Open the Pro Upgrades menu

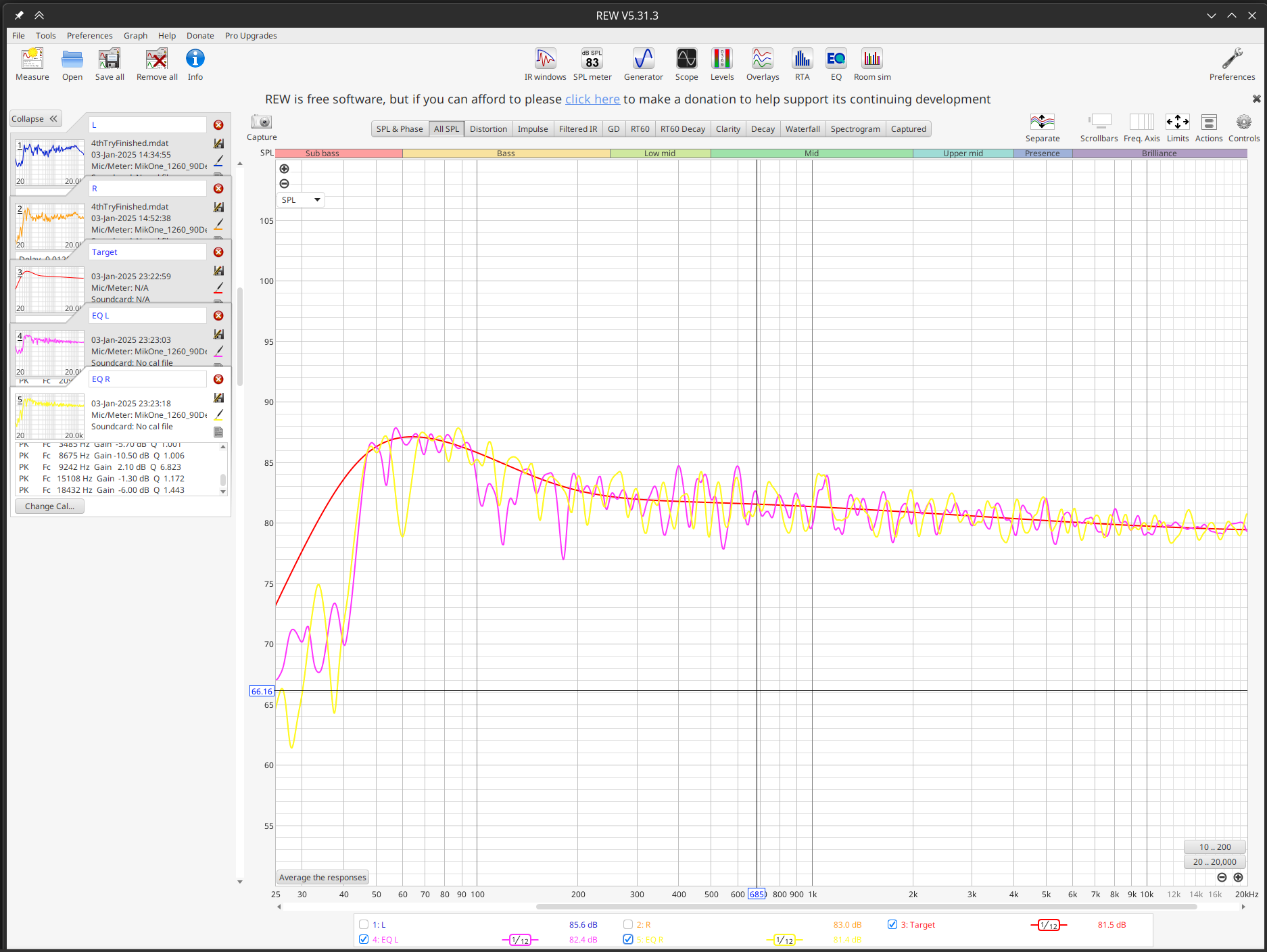[251, 36]
